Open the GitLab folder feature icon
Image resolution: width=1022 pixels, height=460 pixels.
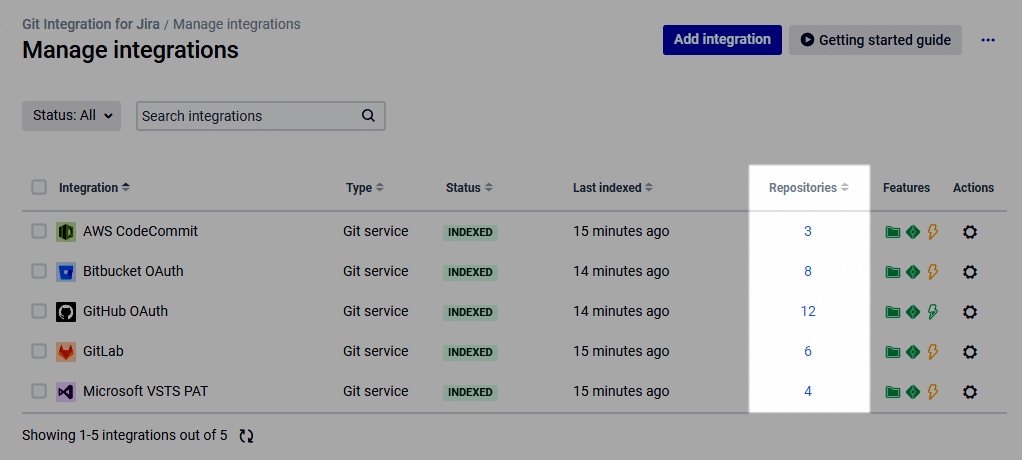click(892, 352)
